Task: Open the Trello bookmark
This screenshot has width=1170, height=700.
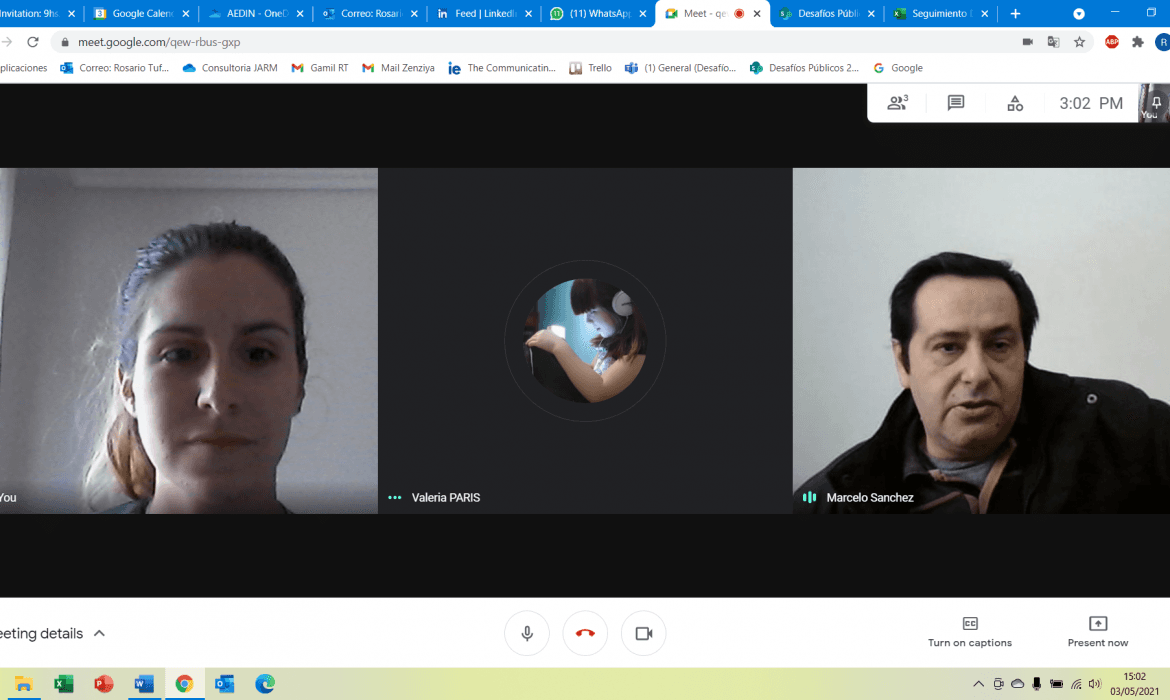Action: tap(590, 68)
